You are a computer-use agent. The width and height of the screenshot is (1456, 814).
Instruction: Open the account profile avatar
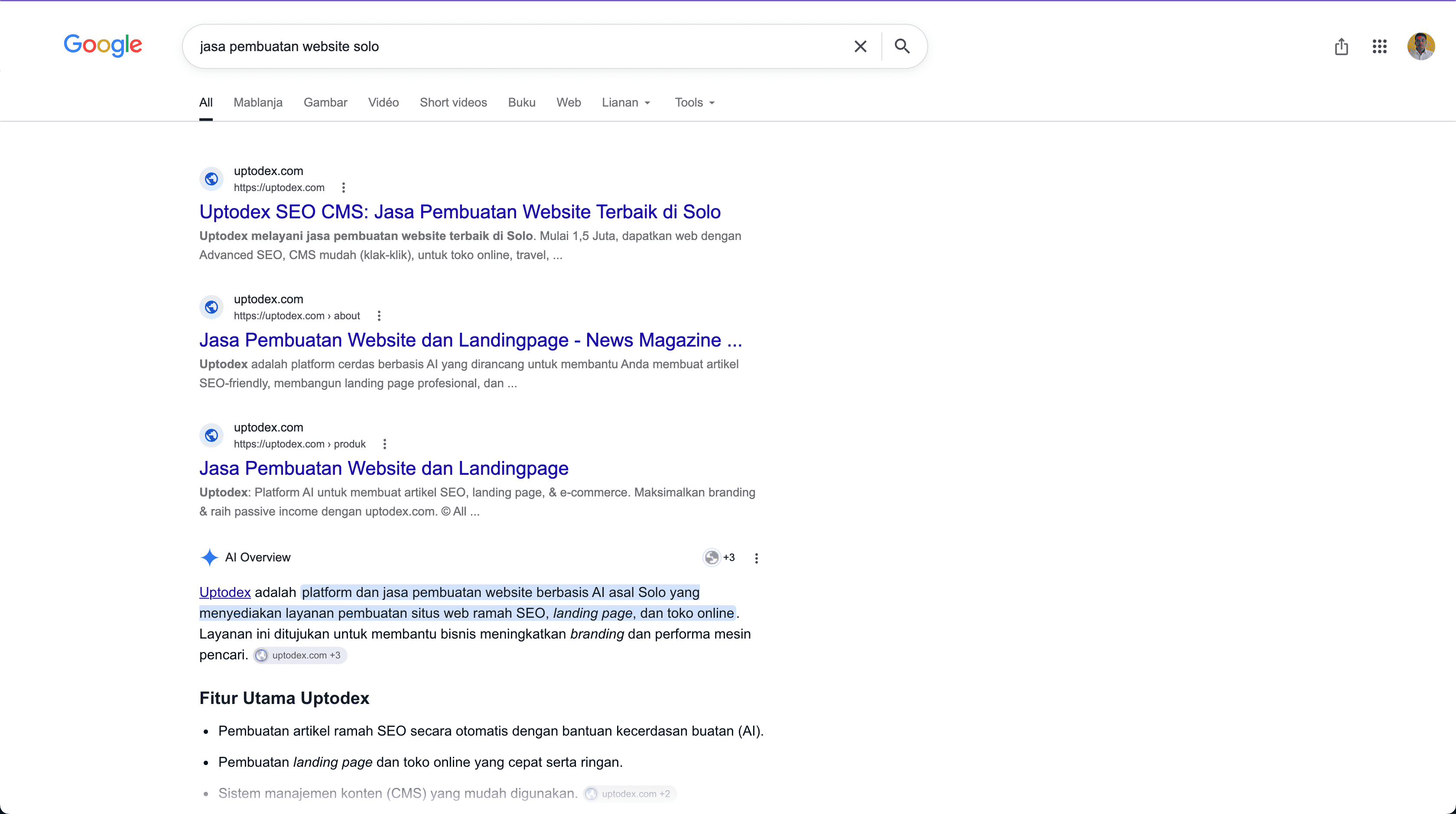(x=1421, y=46)
